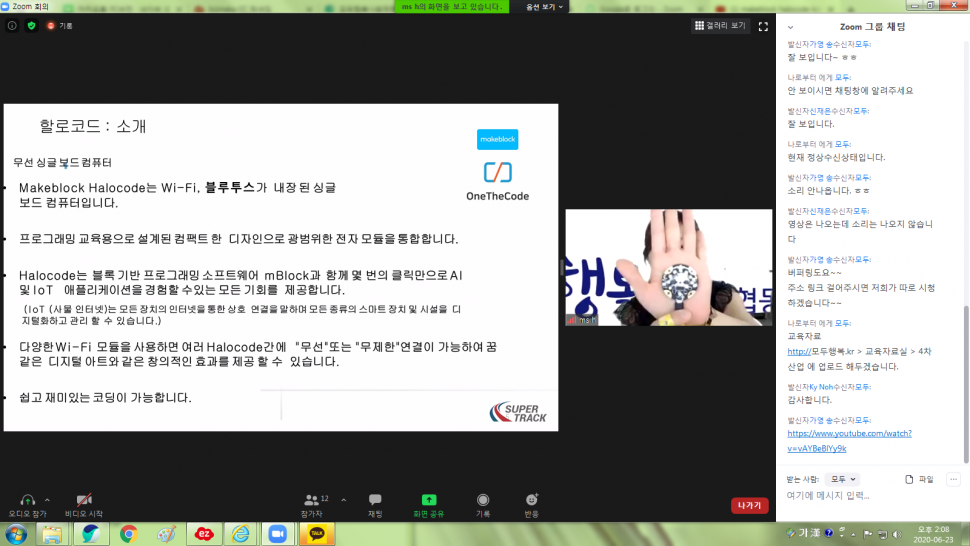Click 'ms h의 화면을 보고 있습니다' banner
Viewport: 970px width, 546px height.
pyautogui.click(x=452, y=7)
